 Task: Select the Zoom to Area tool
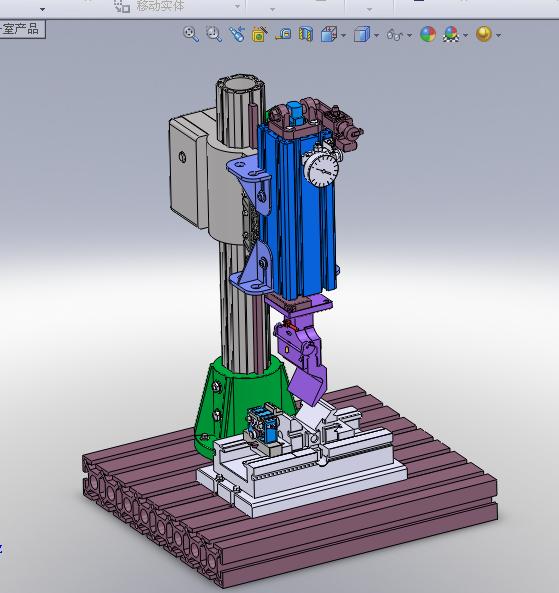214,34
